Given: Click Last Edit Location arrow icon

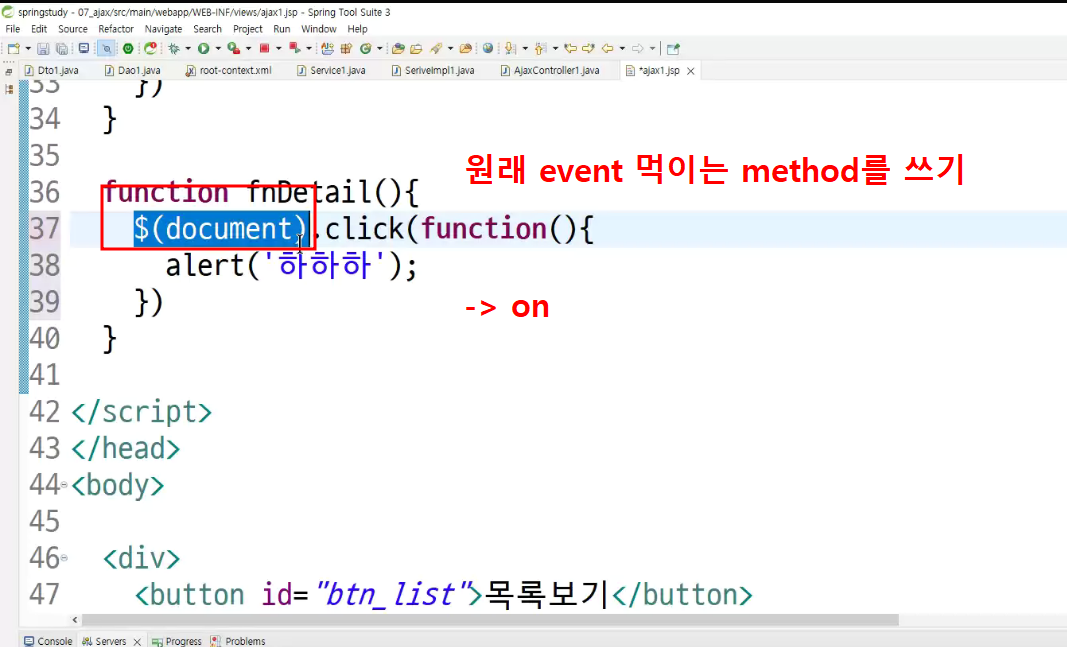Looking at the screenshot, I should pyautogui.click(x=571, y=48).
